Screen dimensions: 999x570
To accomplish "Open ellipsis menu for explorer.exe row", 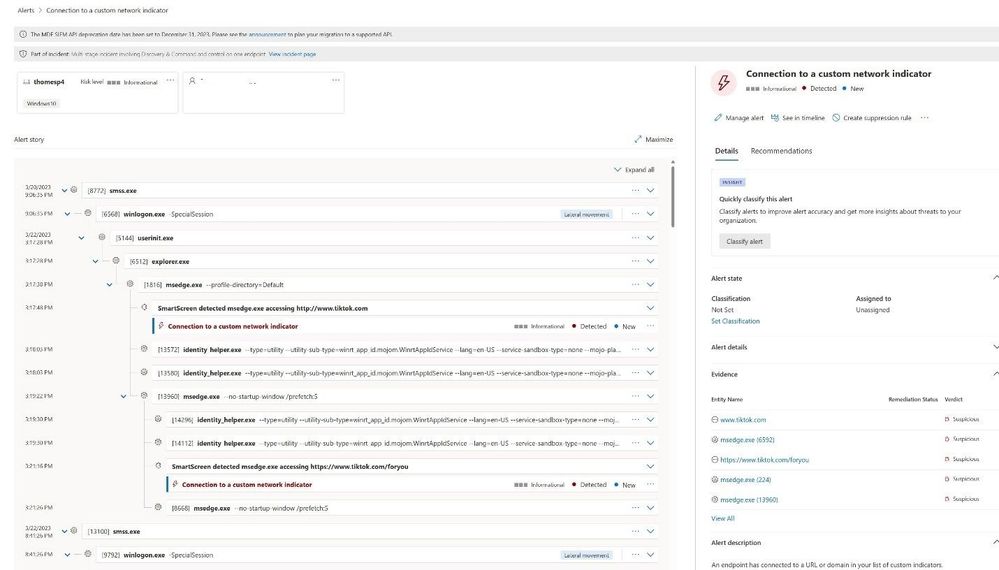I will point(635,261).
